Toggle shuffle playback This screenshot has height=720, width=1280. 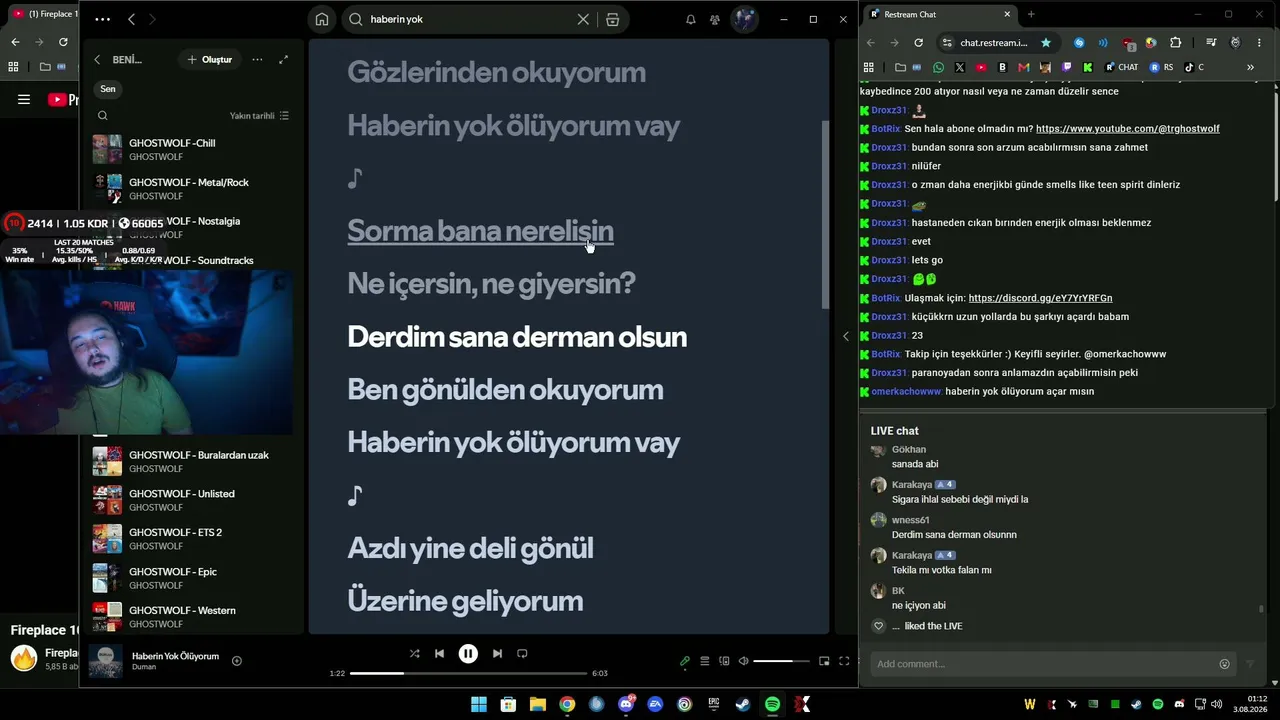[414, 654]
